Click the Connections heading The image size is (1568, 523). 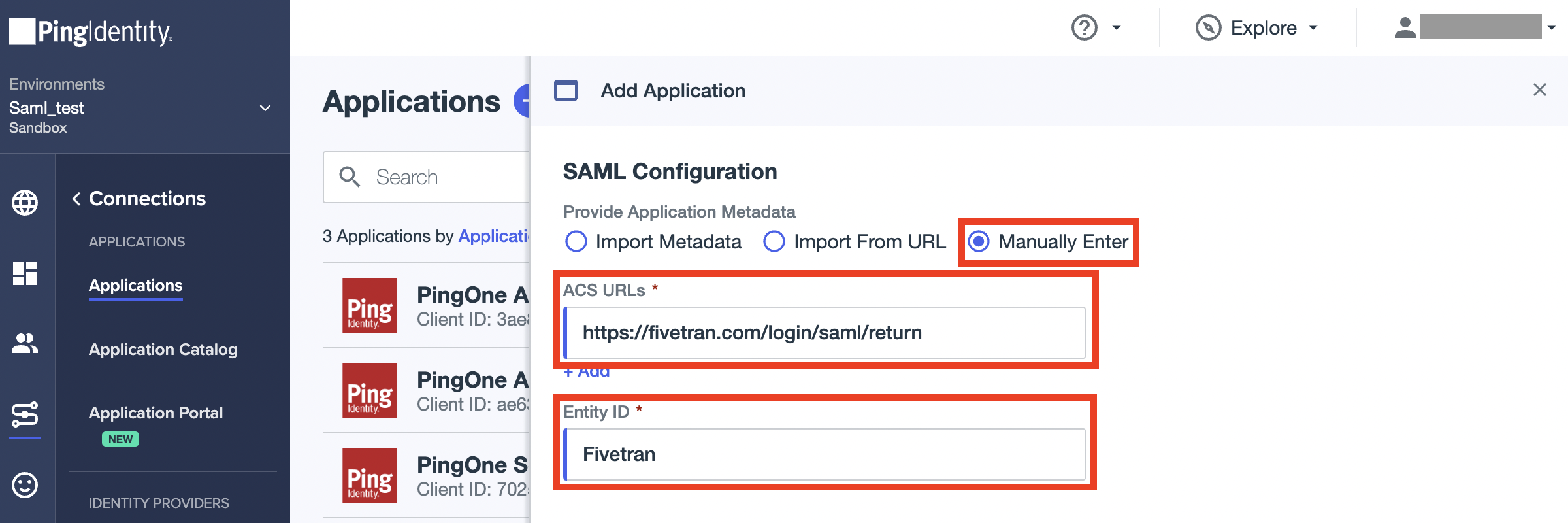tap(148, 199)
